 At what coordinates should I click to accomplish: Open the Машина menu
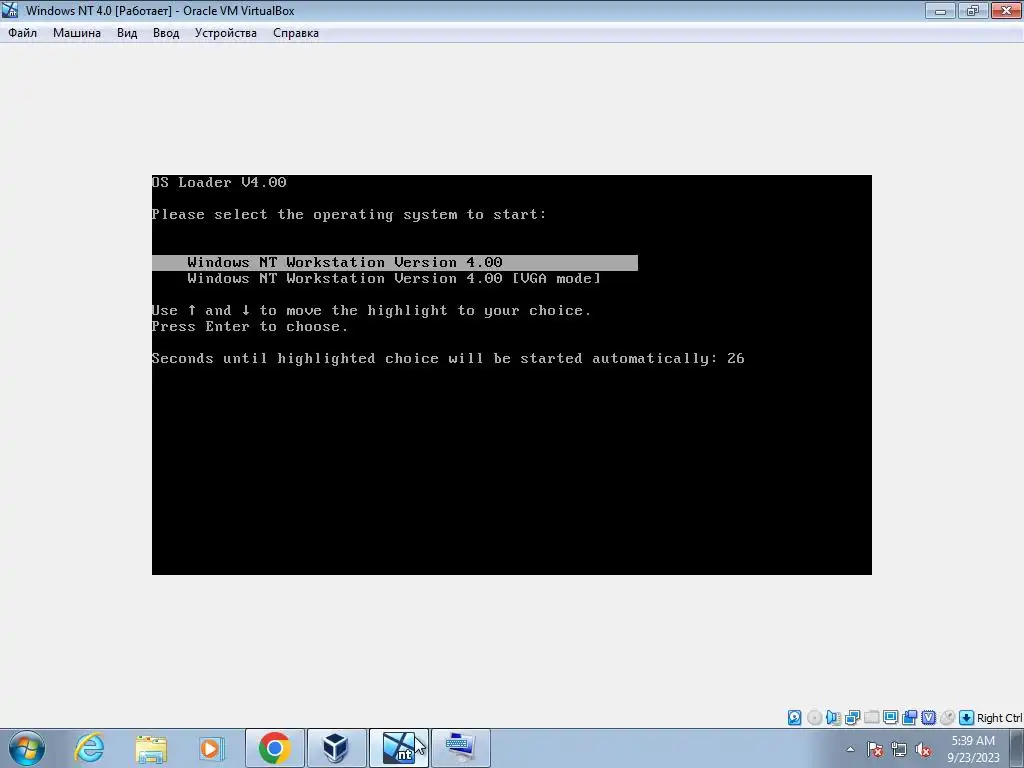(x=76, y=33)
